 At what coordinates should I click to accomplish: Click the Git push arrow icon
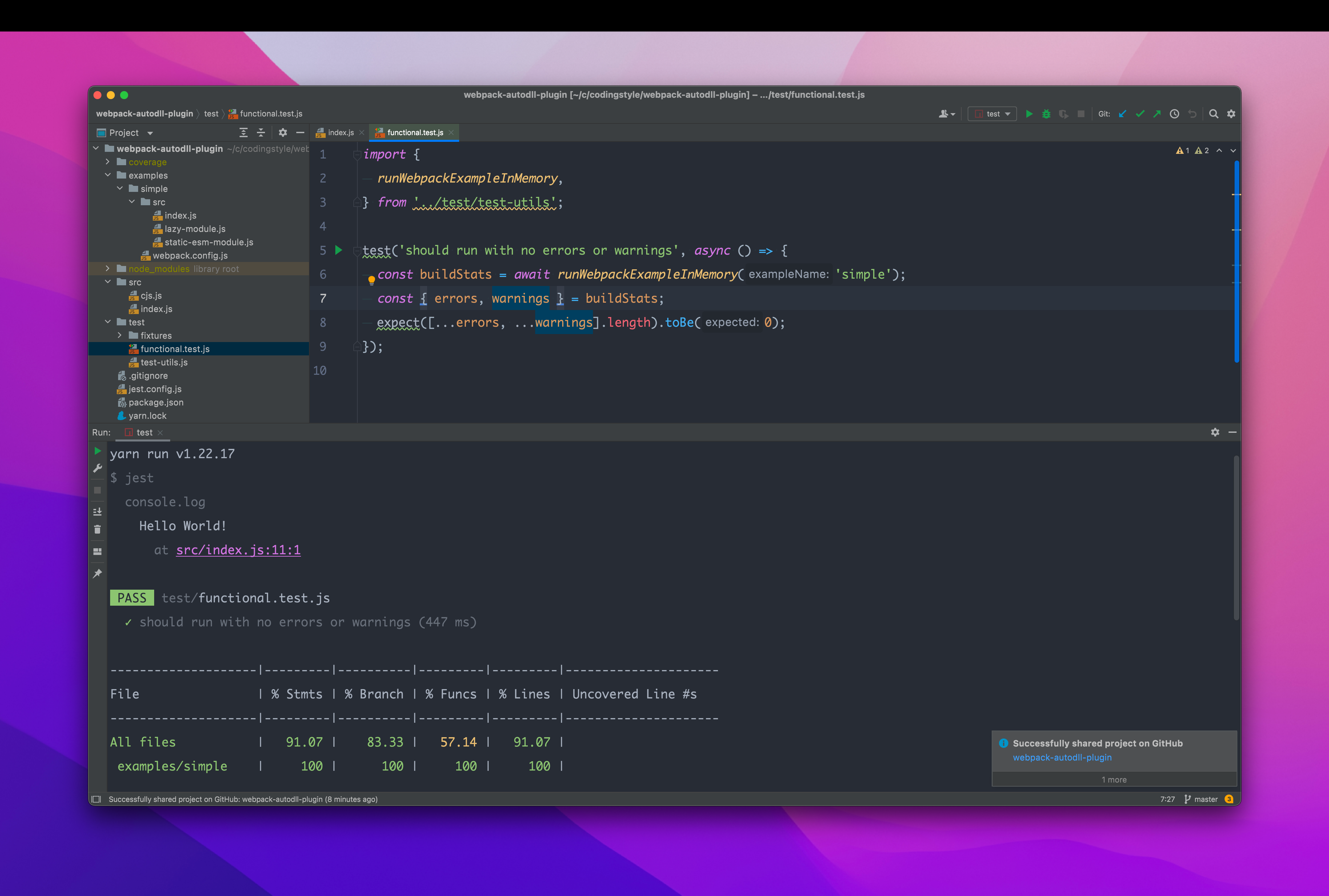(x=1157, y=114)
